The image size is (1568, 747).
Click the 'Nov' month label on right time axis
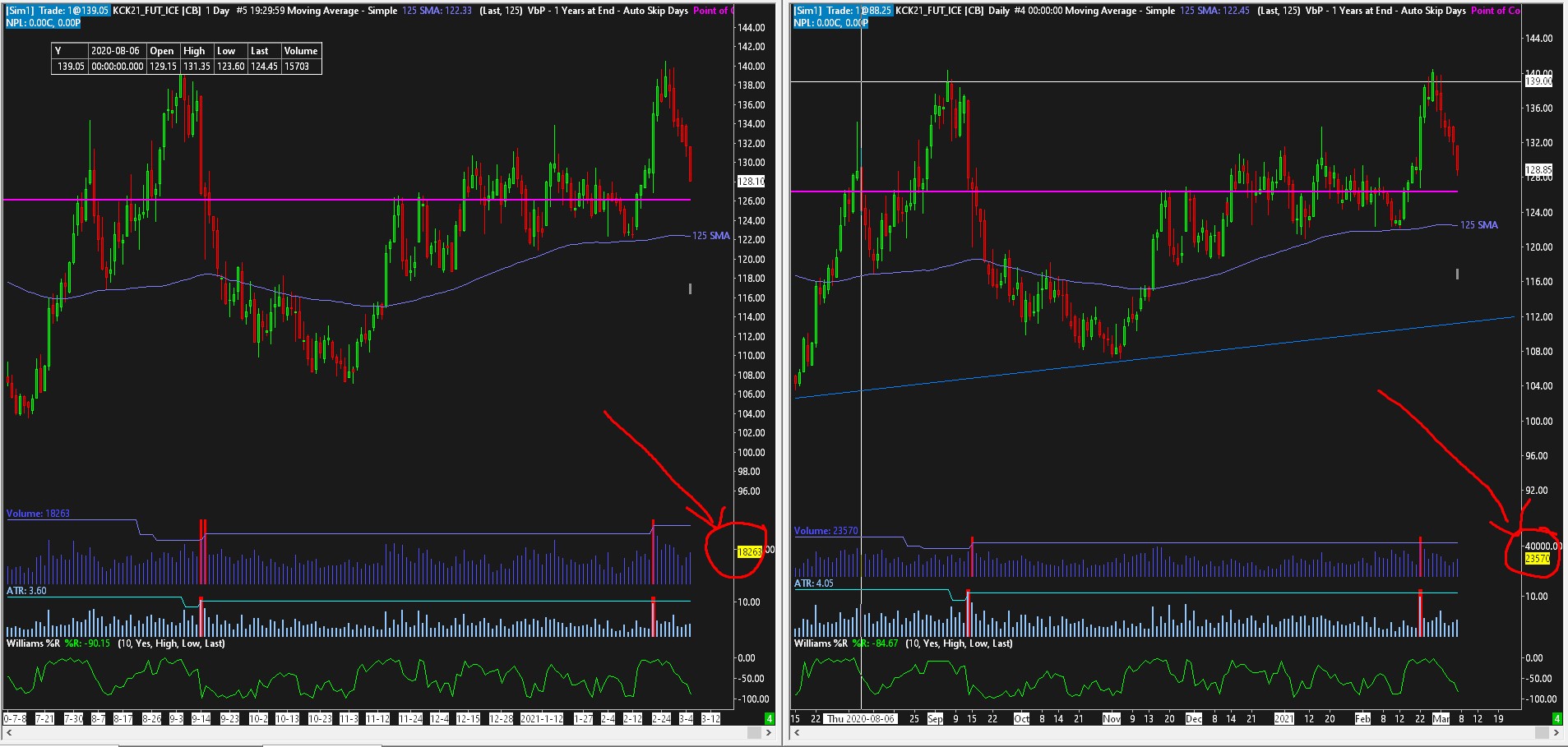tap(1111, 719)
